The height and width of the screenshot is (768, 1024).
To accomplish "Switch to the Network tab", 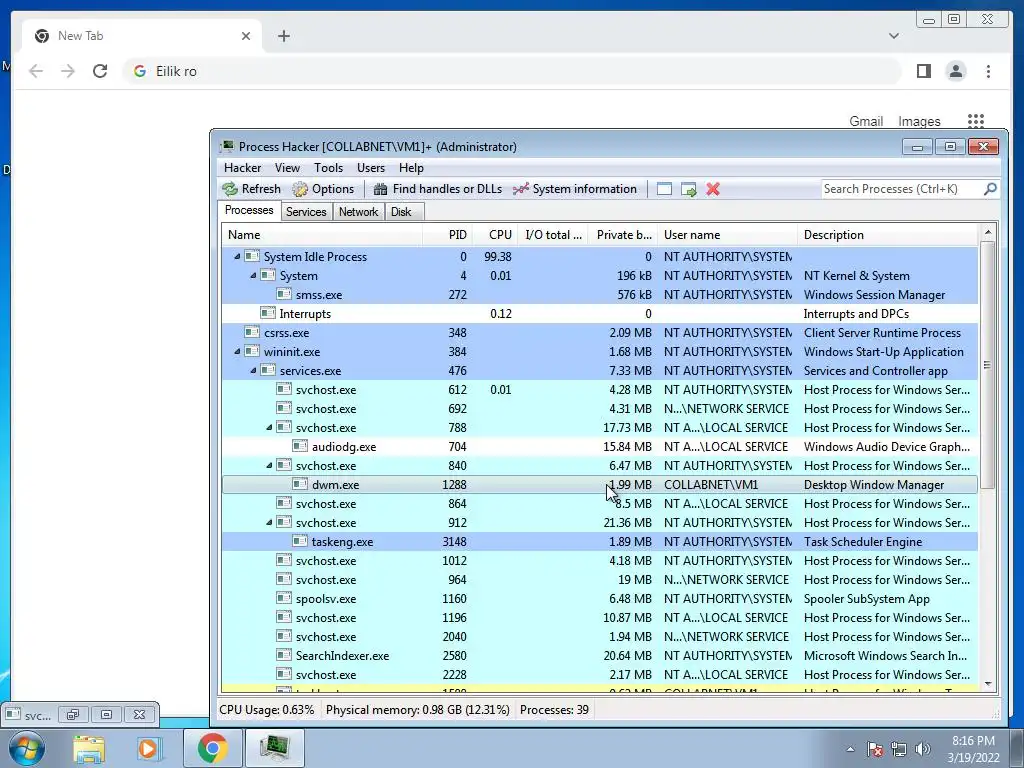I will 358,212.
